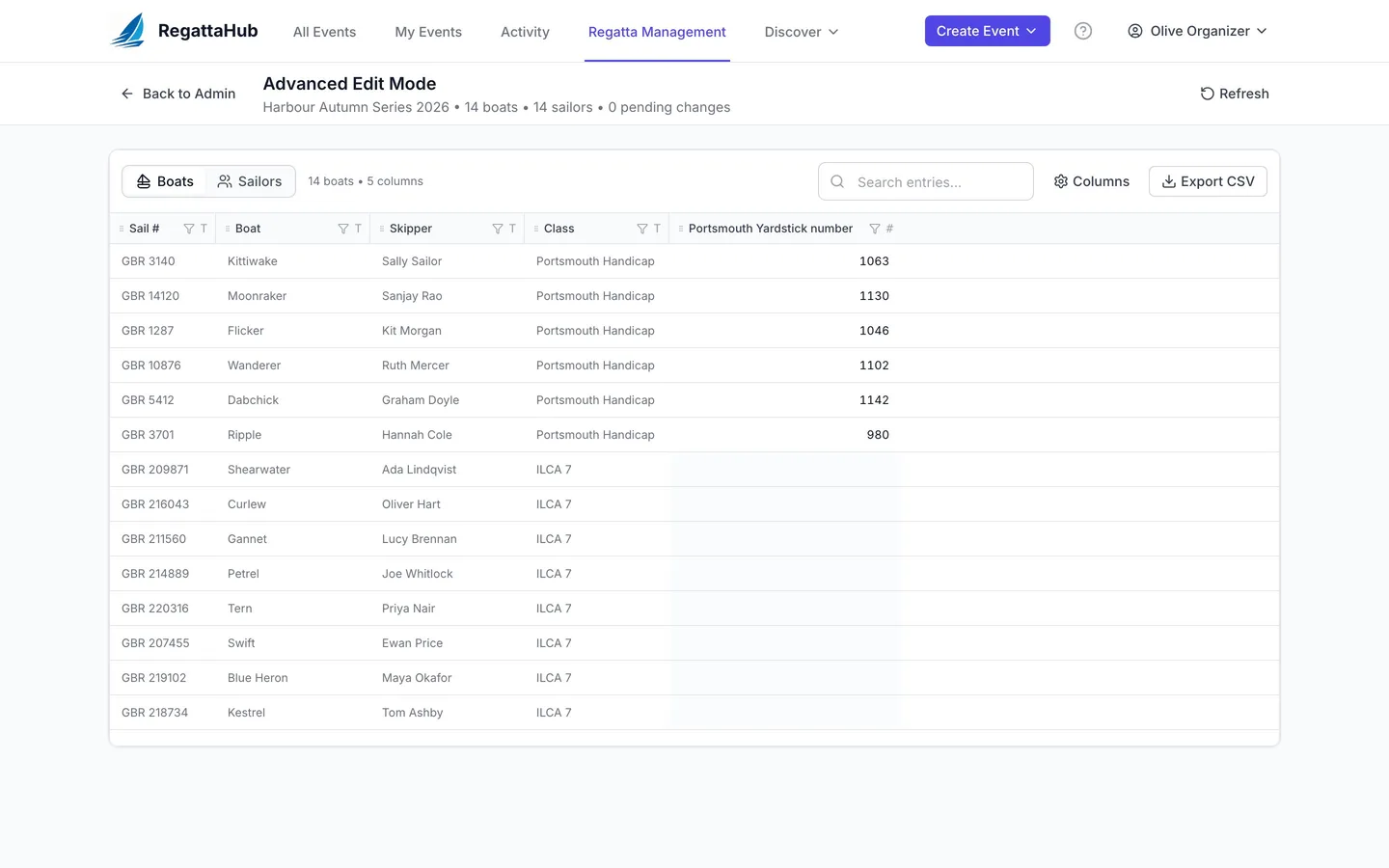This screenshot has width=1389, height=868.
Task: Export entries as CSV
Action: pos(1208,181)
